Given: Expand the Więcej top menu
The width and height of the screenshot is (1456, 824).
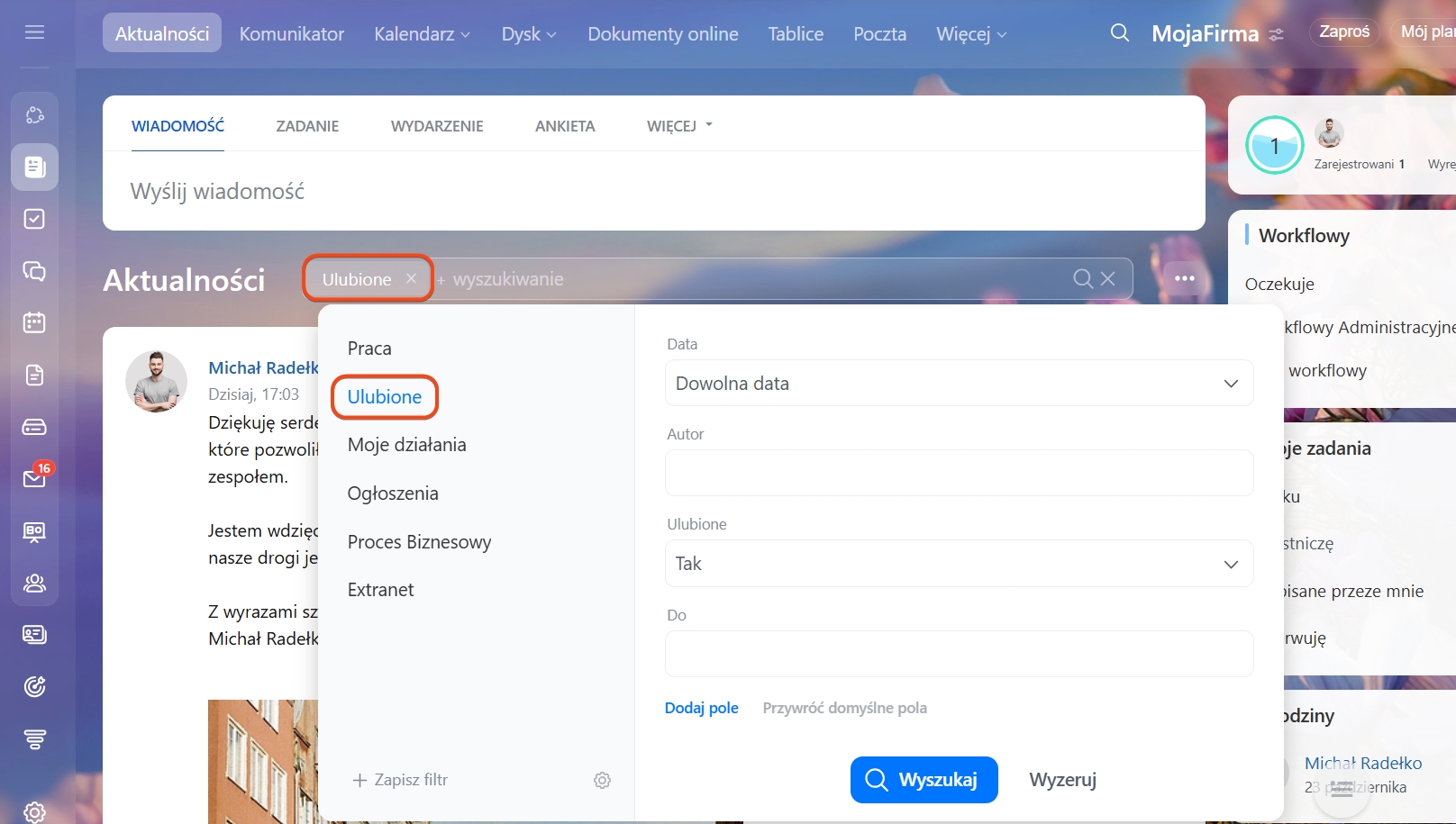Looking at the screenshot, I should coord(970,34).
